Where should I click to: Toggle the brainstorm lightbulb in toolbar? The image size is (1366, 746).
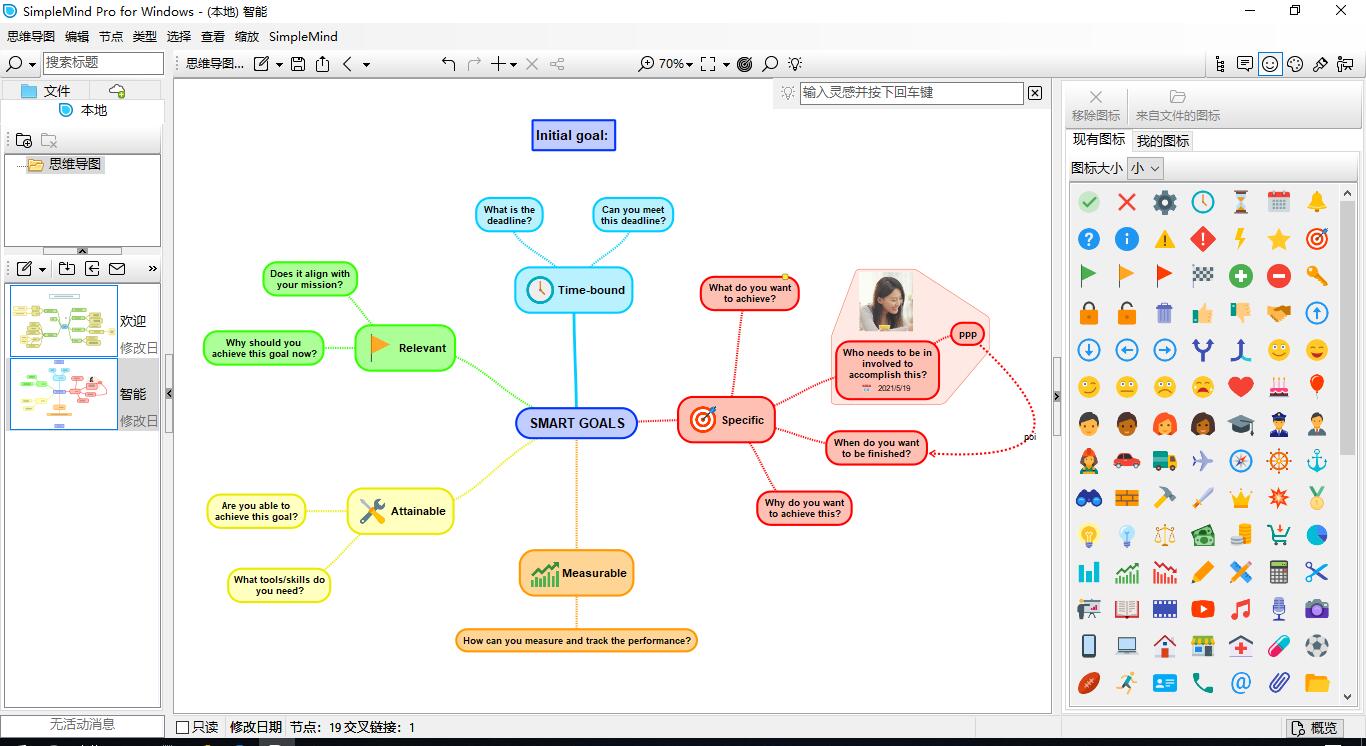[x=795, y=64]
